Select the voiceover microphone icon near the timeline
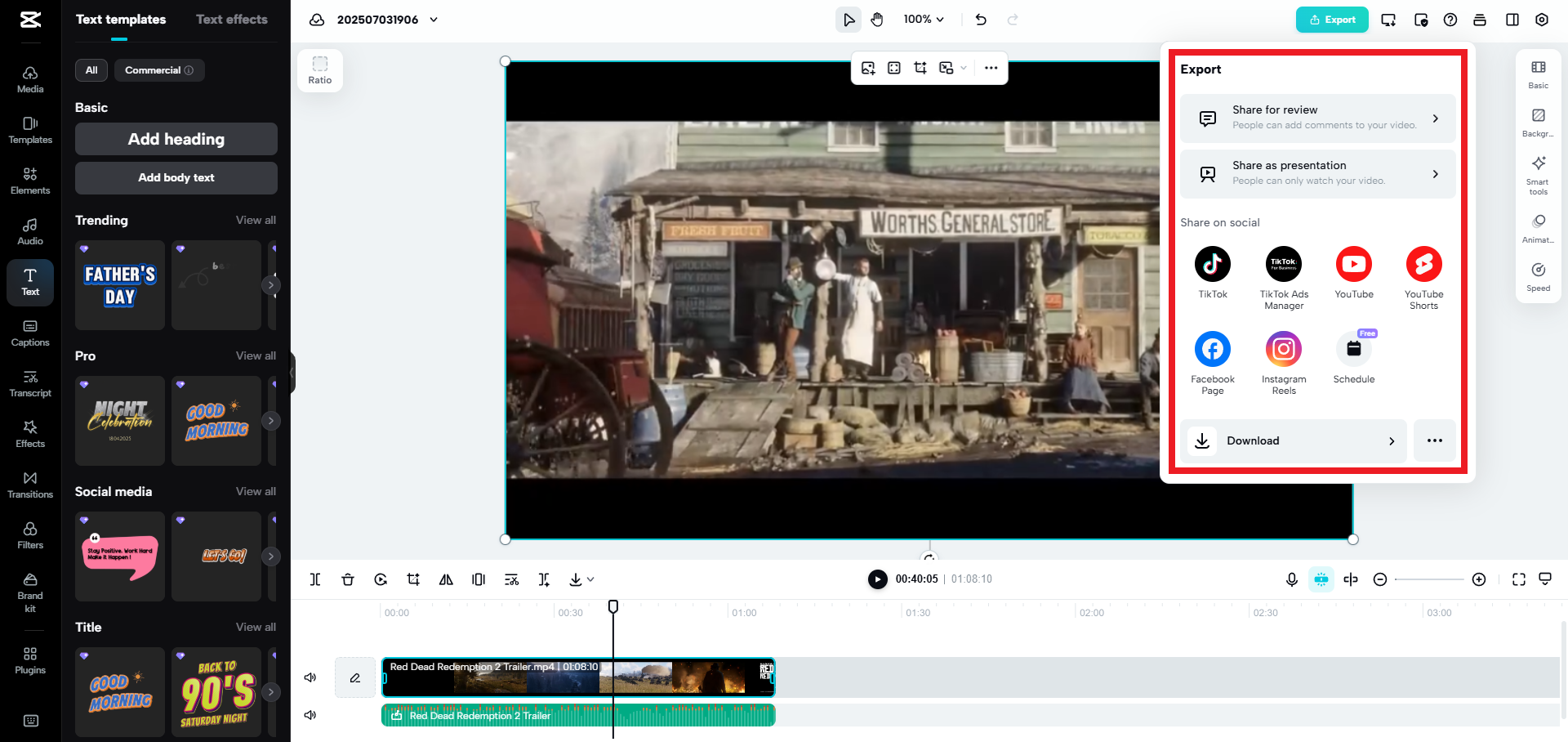This screenshot has height=742, width=1568. (x=1291, y=579)
